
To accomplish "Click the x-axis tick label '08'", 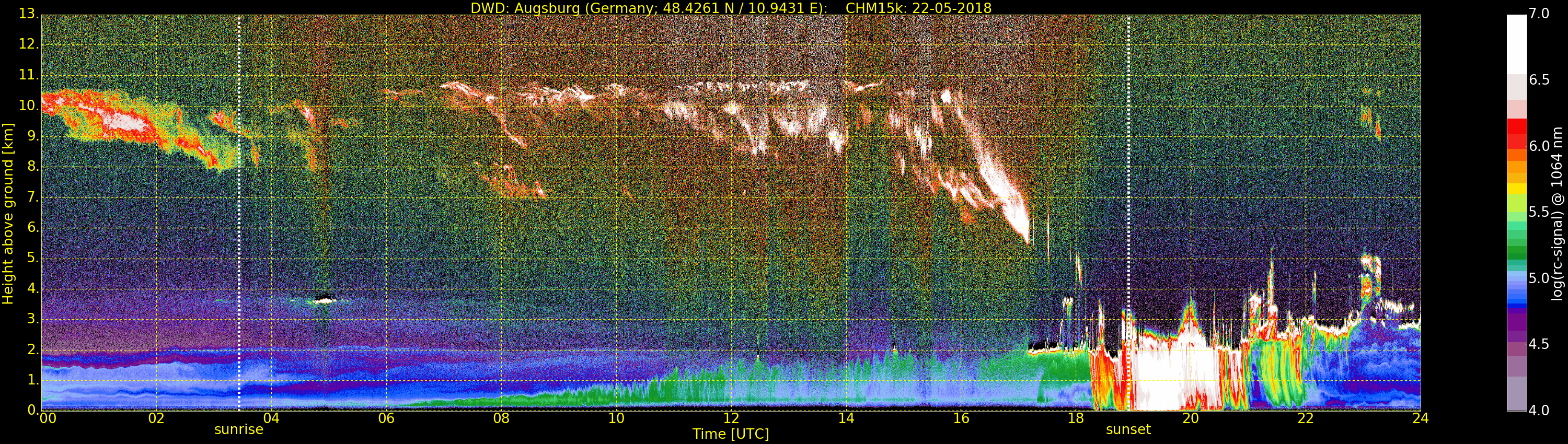I will [x=501, y=418].
